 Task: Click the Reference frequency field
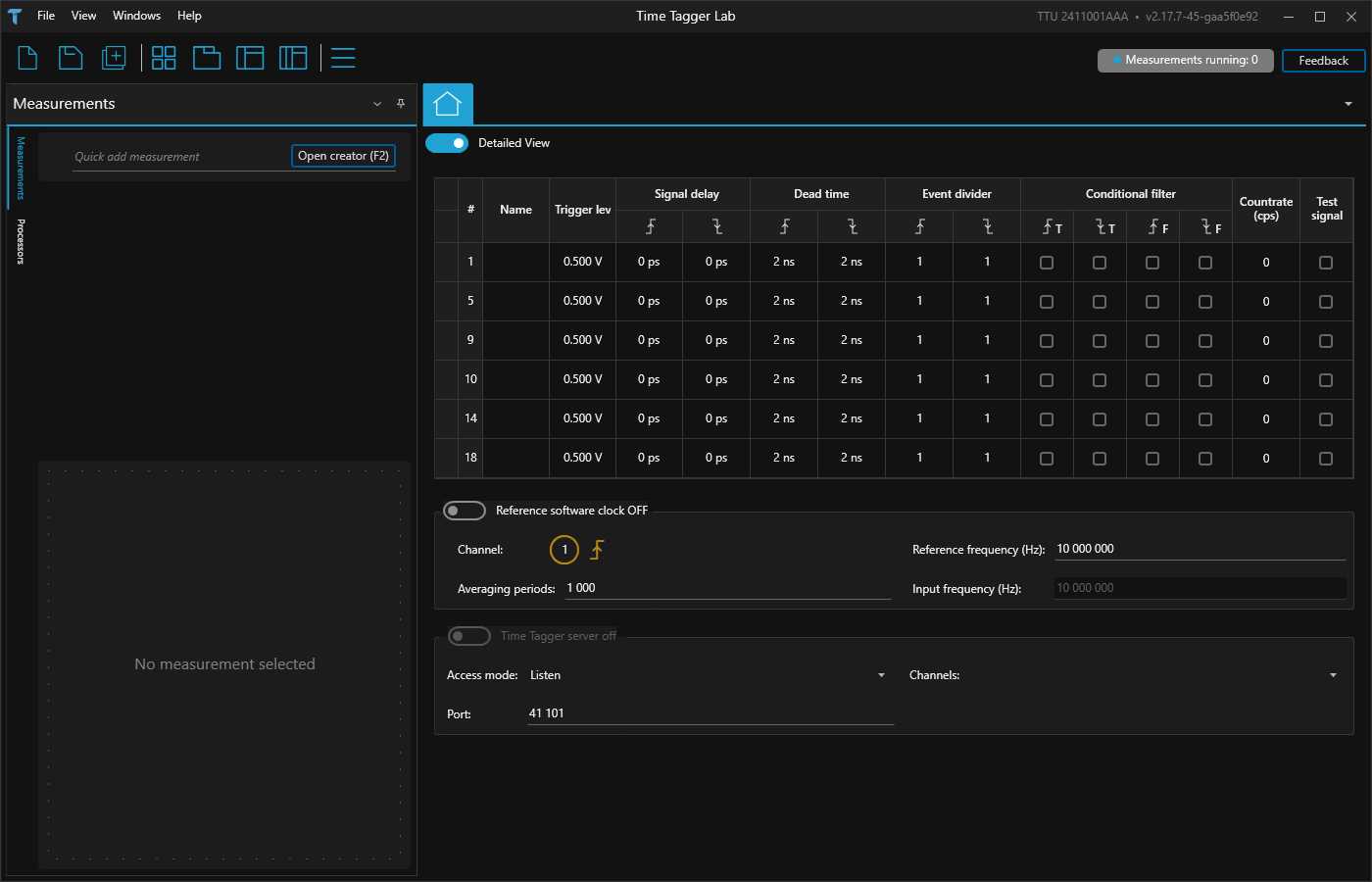[1200, 549]
